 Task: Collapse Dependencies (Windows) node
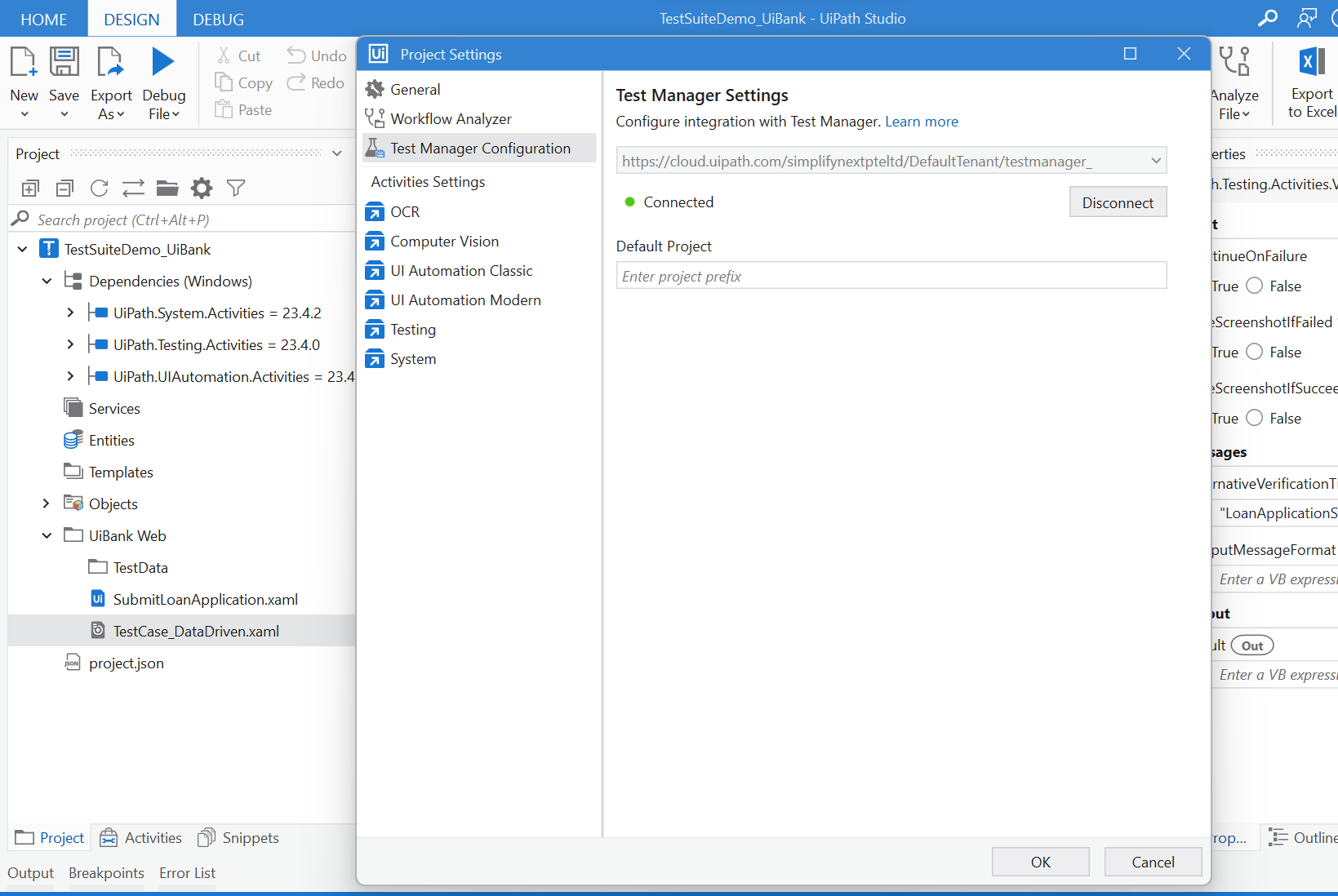(x=47, y=281)
